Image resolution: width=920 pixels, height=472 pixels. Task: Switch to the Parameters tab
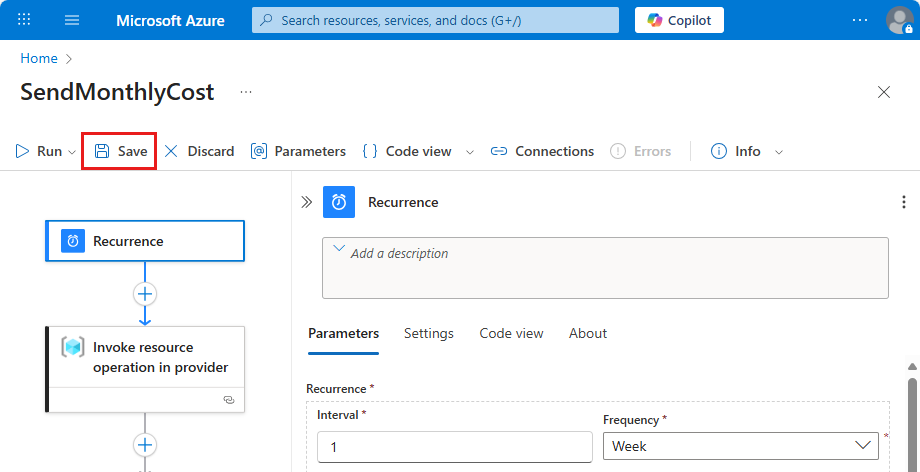343,333
